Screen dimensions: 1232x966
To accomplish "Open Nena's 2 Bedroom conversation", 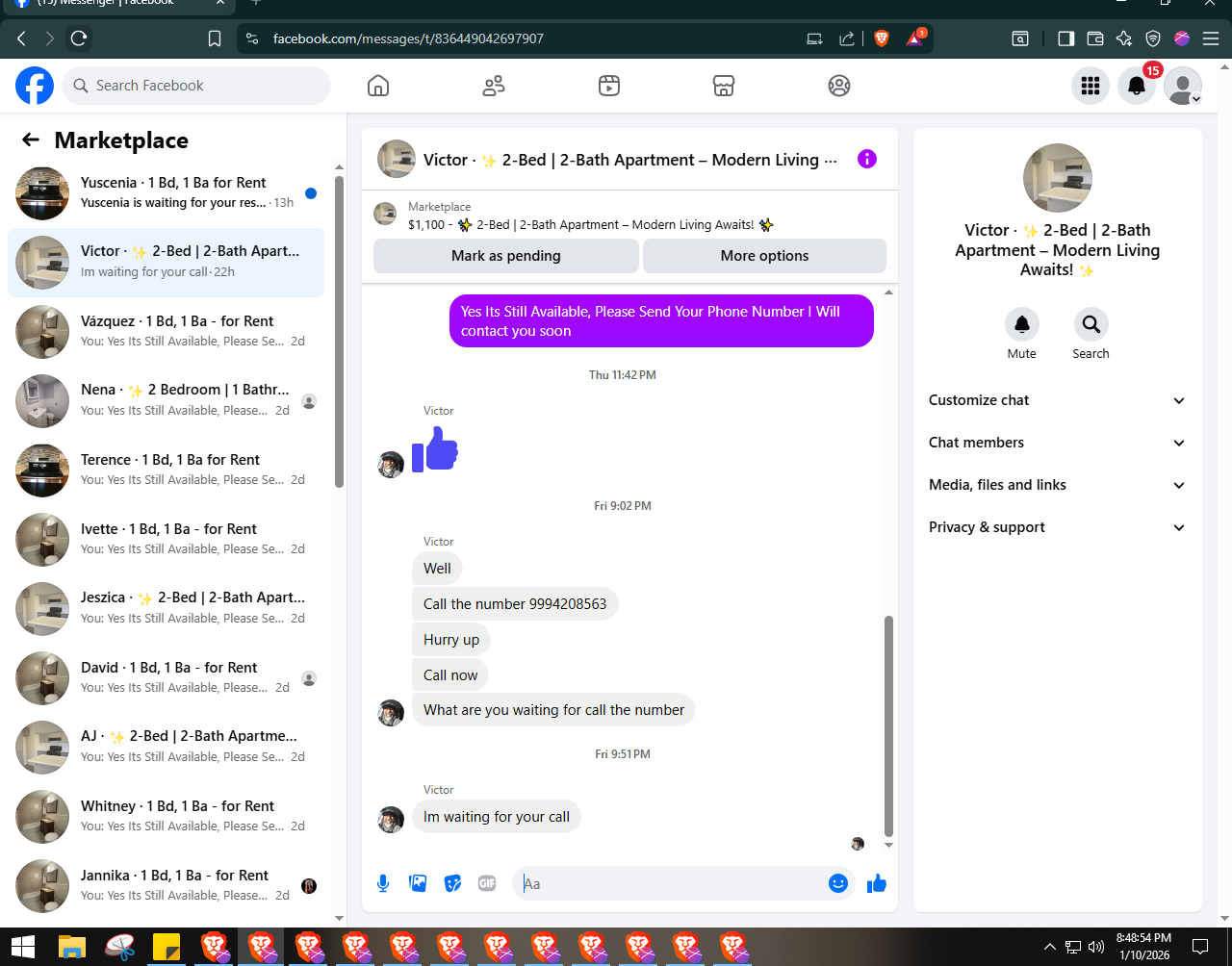I will tap(166, 400).
